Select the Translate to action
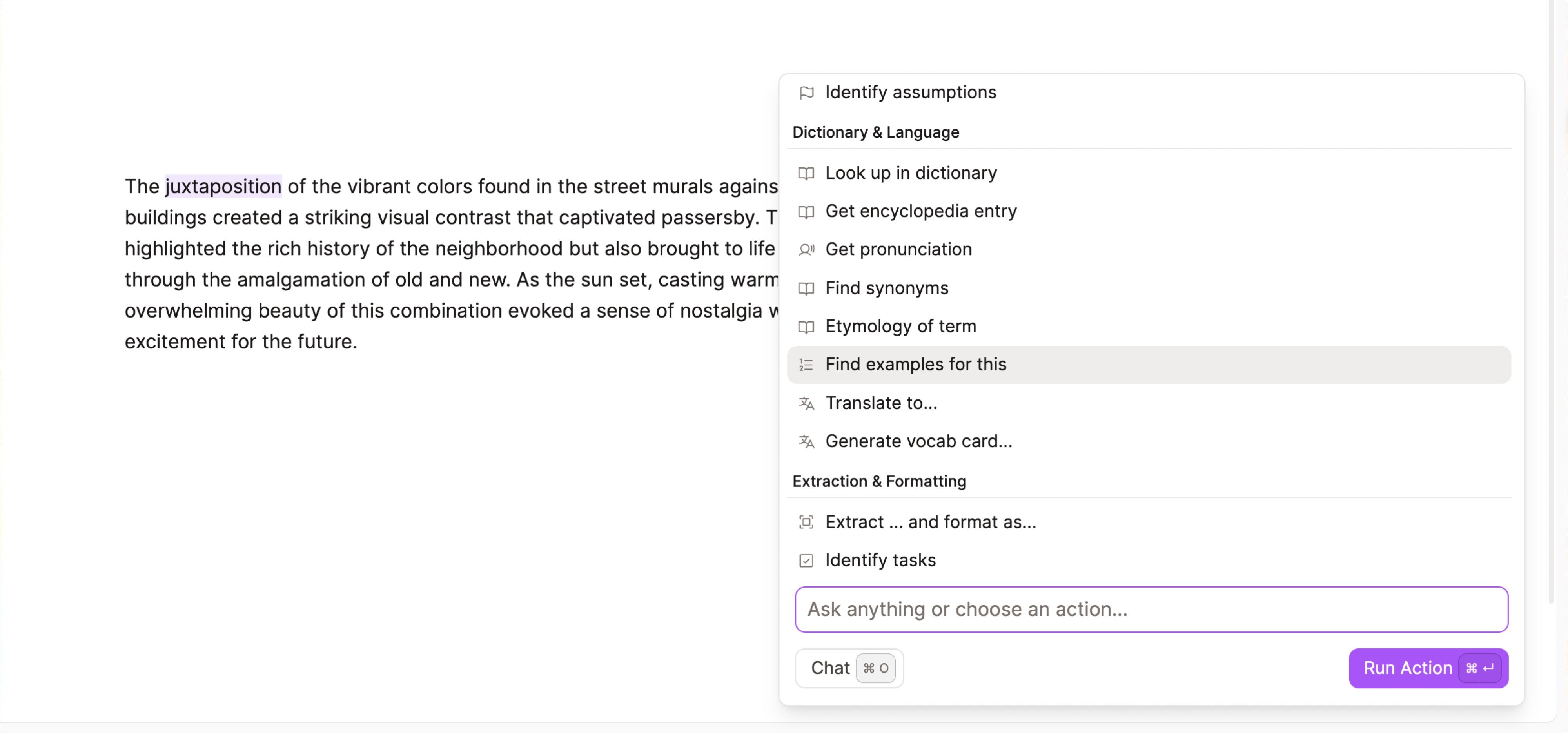The image size is (1568, 733). (x=881, y=403)
